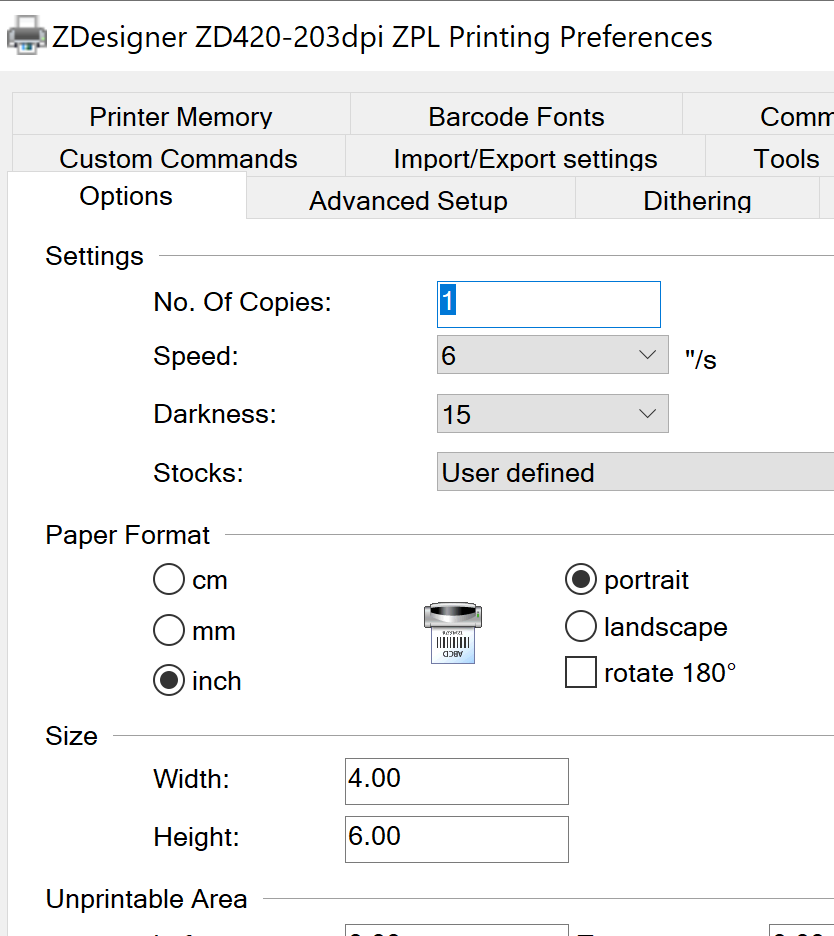The height and width of the screenshot is (936, 834).
Task: Switch to the Printer Memory tab
Action: pyautogui.click(x=181, y=116)
